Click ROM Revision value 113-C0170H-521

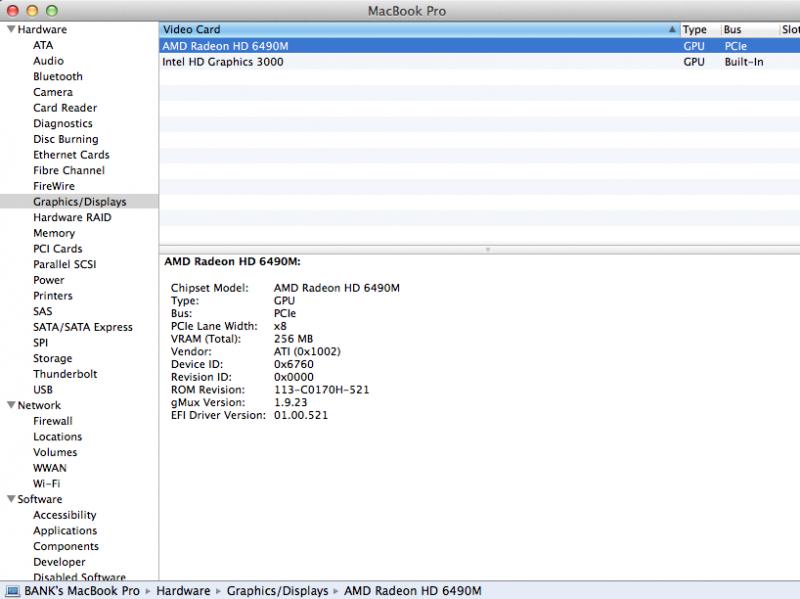321,390
